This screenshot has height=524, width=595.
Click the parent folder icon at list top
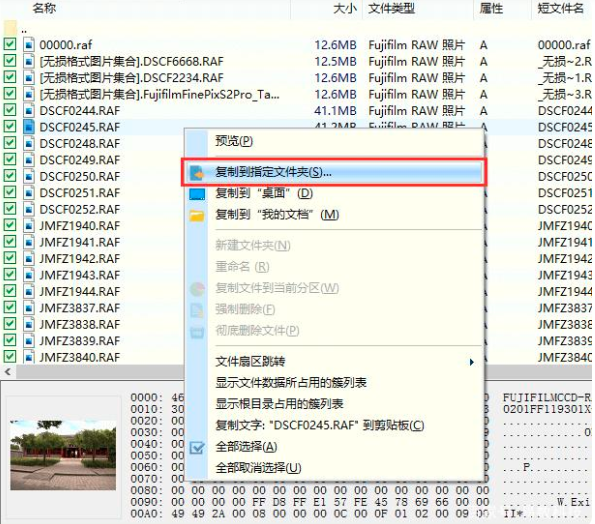(10, 28)
